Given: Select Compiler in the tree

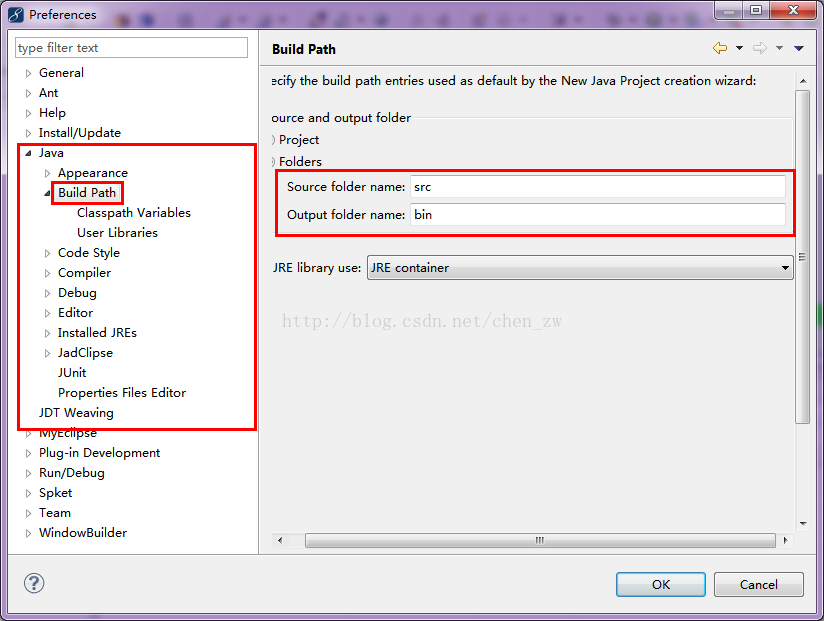Looking at the screenshot, I should click(84, 273).
